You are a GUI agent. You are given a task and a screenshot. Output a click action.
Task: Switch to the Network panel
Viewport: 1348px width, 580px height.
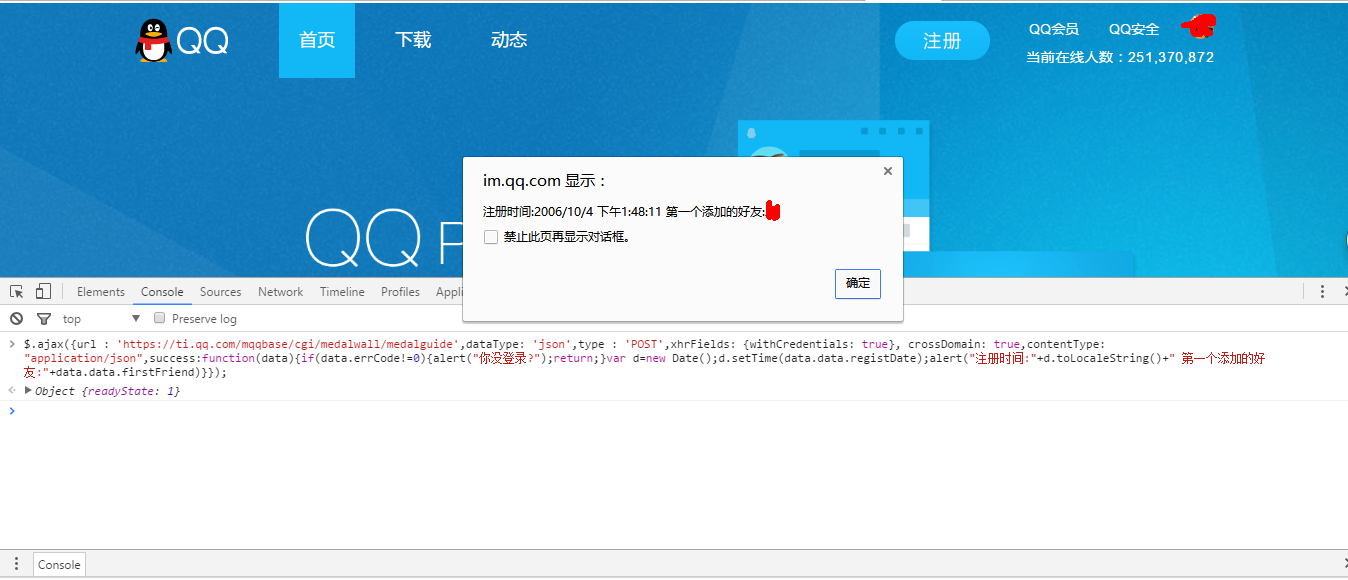(280, 291)
